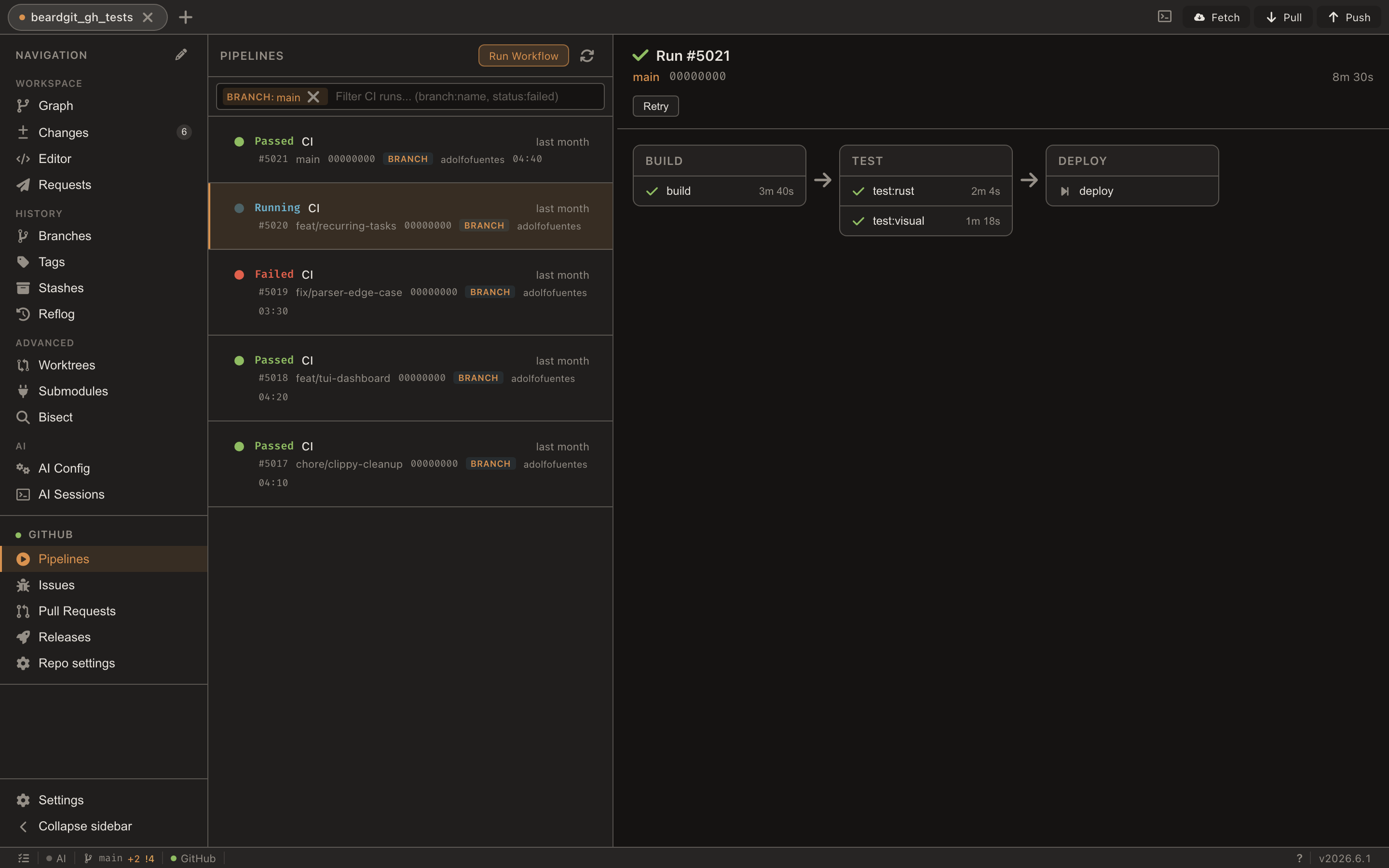Remove the BRANCH: main filter chip
Screen dimensions: 1389x868
(313, 96)
